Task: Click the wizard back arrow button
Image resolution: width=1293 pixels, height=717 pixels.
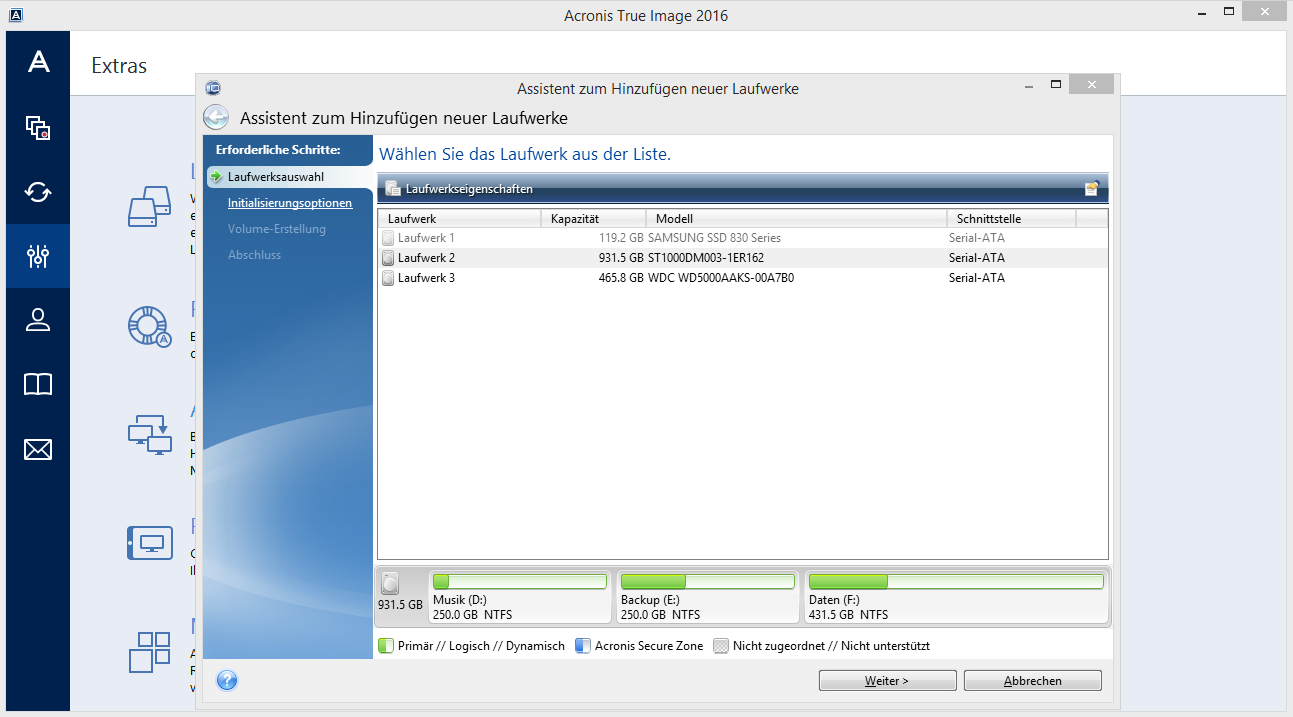Action: pyautogui.click(x=216, y=118)
